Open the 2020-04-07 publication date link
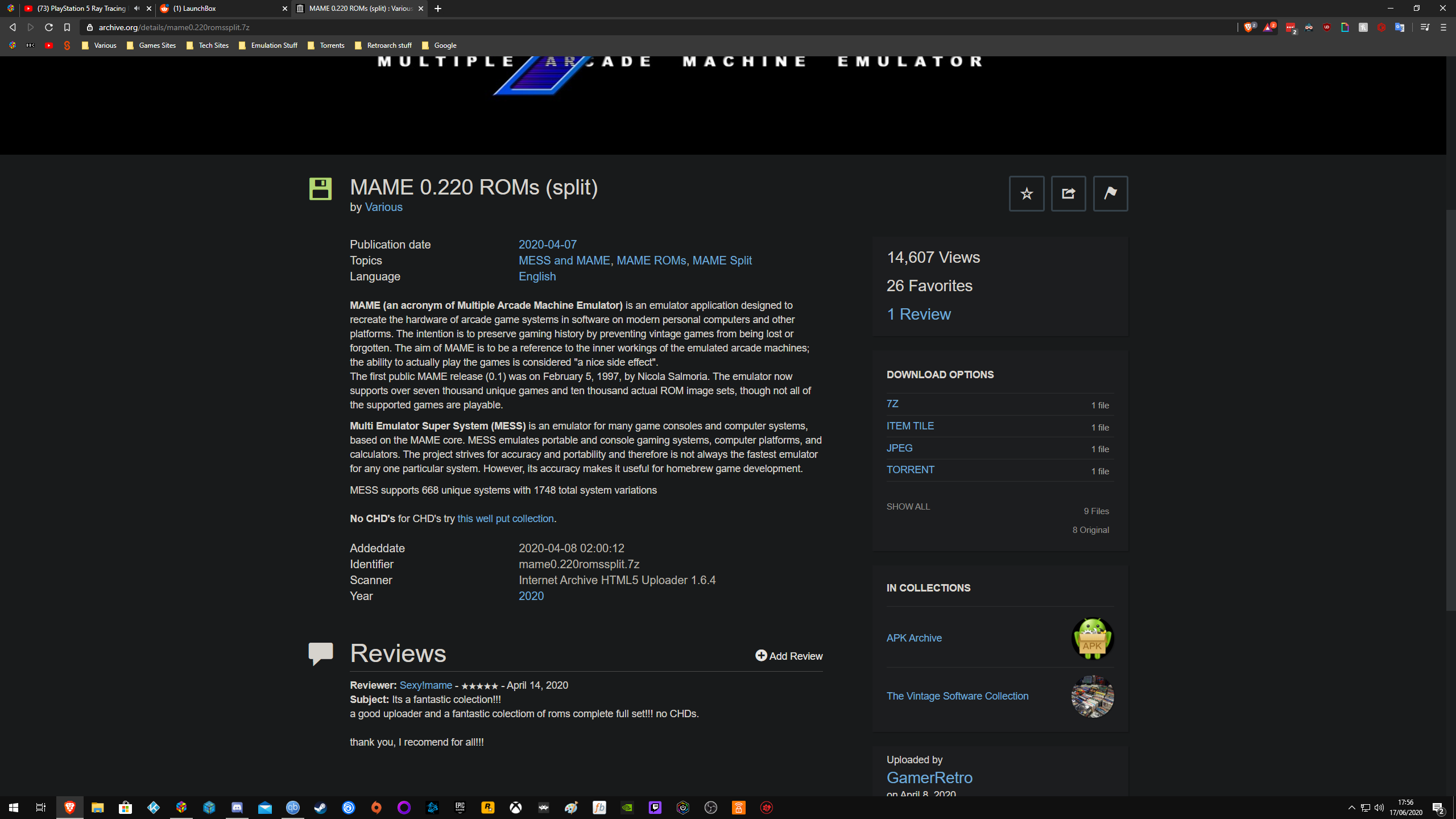1456x819 pixels. 548,245
